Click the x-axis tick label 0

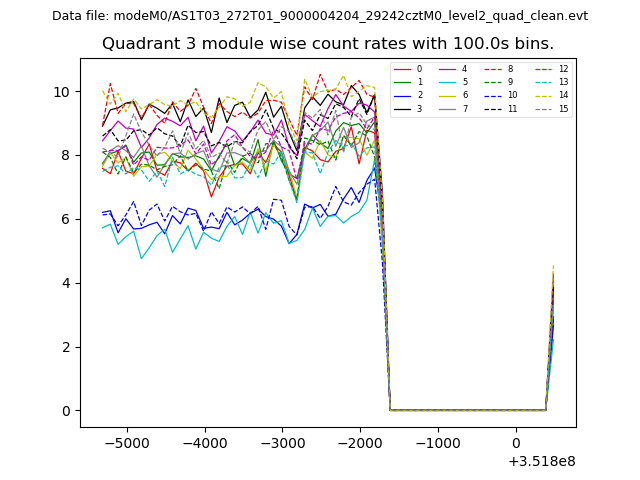click(x=516, y=443)
